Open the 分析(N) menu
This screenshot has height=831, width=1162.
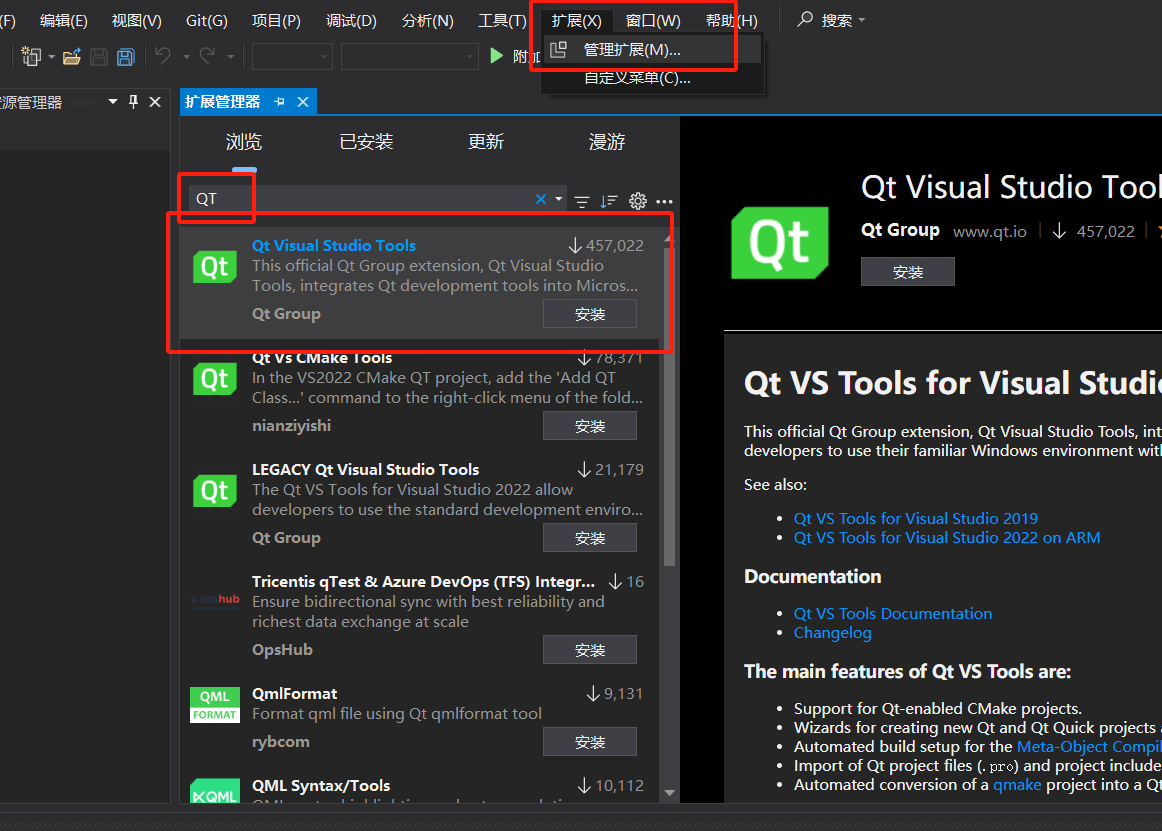point(428,20)
